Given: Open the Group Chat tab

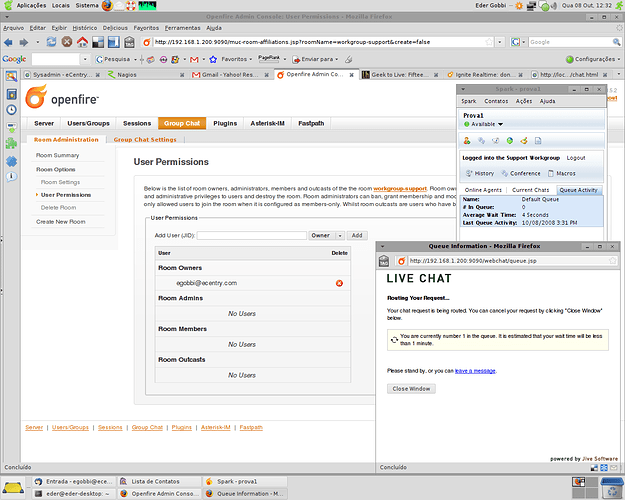Looking at the screenshot, I should pyautogui.click(x=182, y=124).
